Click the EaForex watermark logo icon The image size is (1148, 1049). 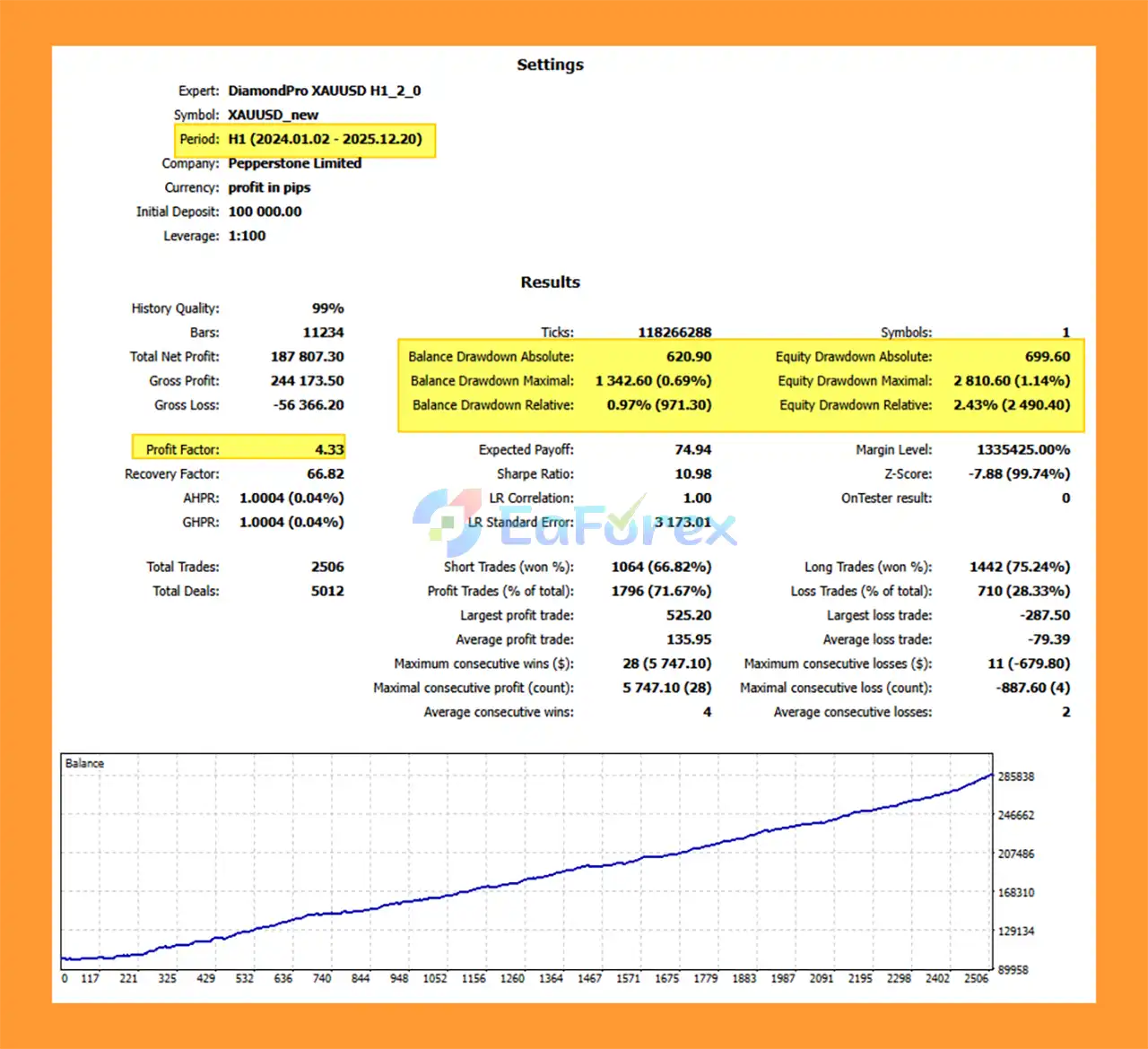[447, 522]
